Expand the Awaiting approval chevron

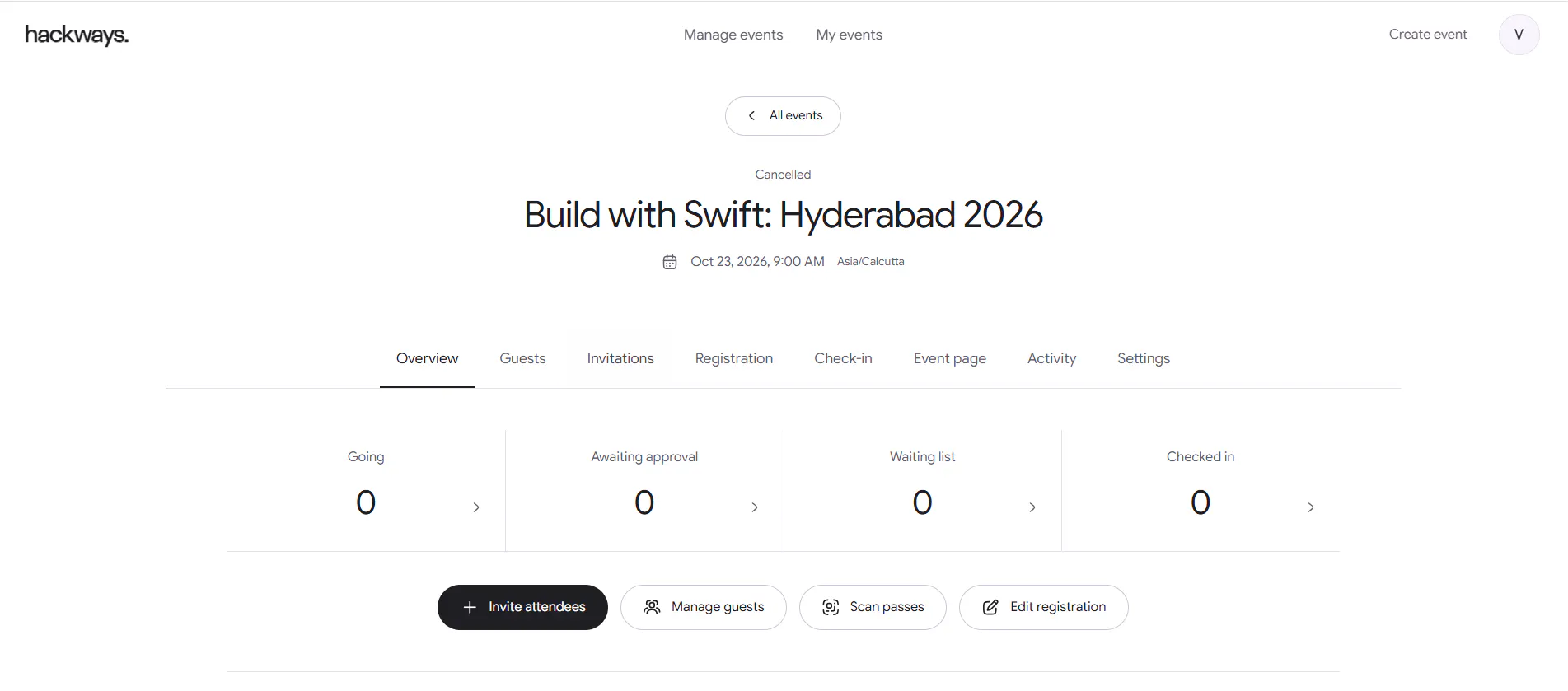(x=755, y=507)
